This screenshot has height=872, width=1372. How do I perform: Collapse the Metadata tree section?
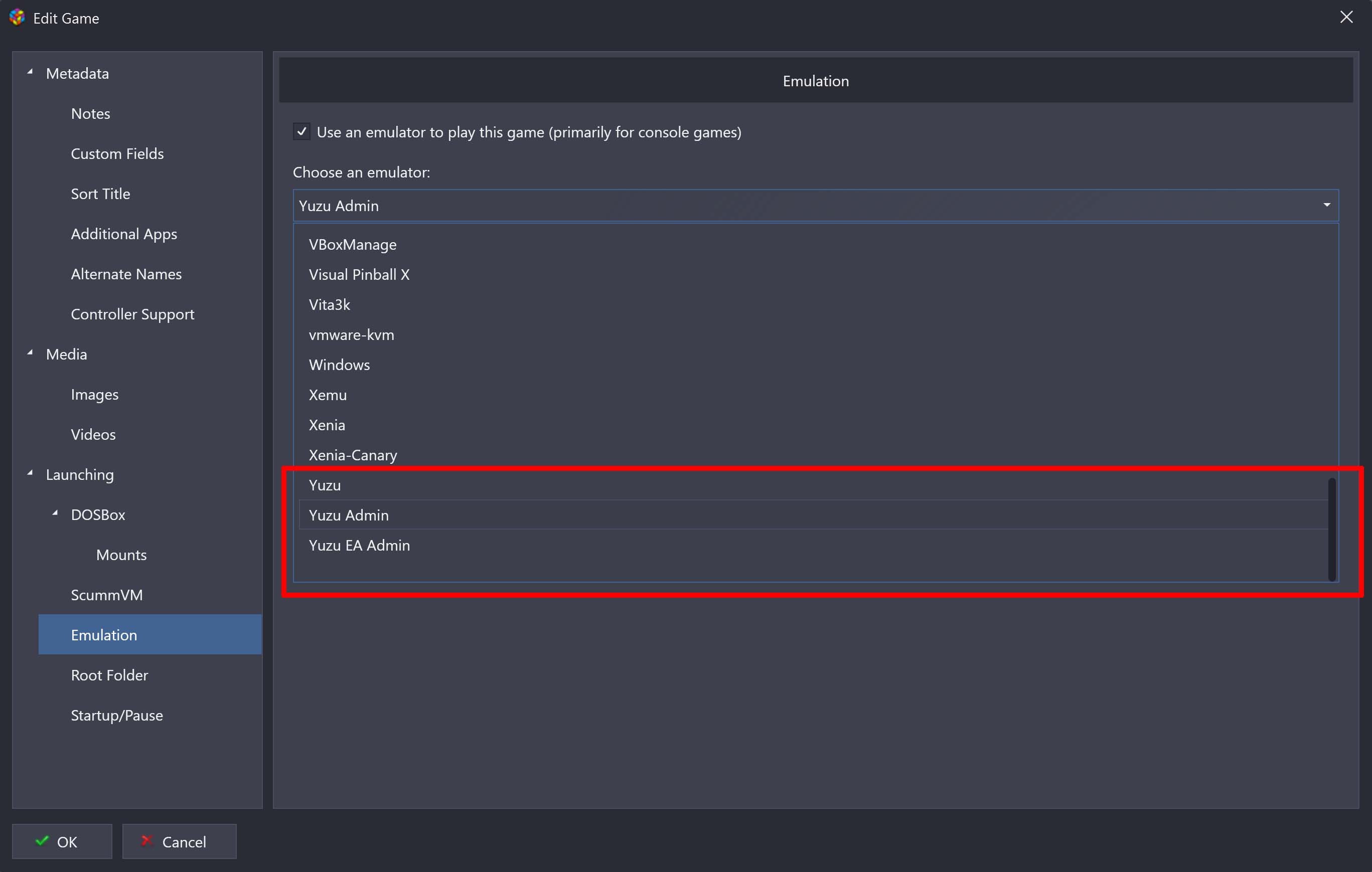coord(30,73)
